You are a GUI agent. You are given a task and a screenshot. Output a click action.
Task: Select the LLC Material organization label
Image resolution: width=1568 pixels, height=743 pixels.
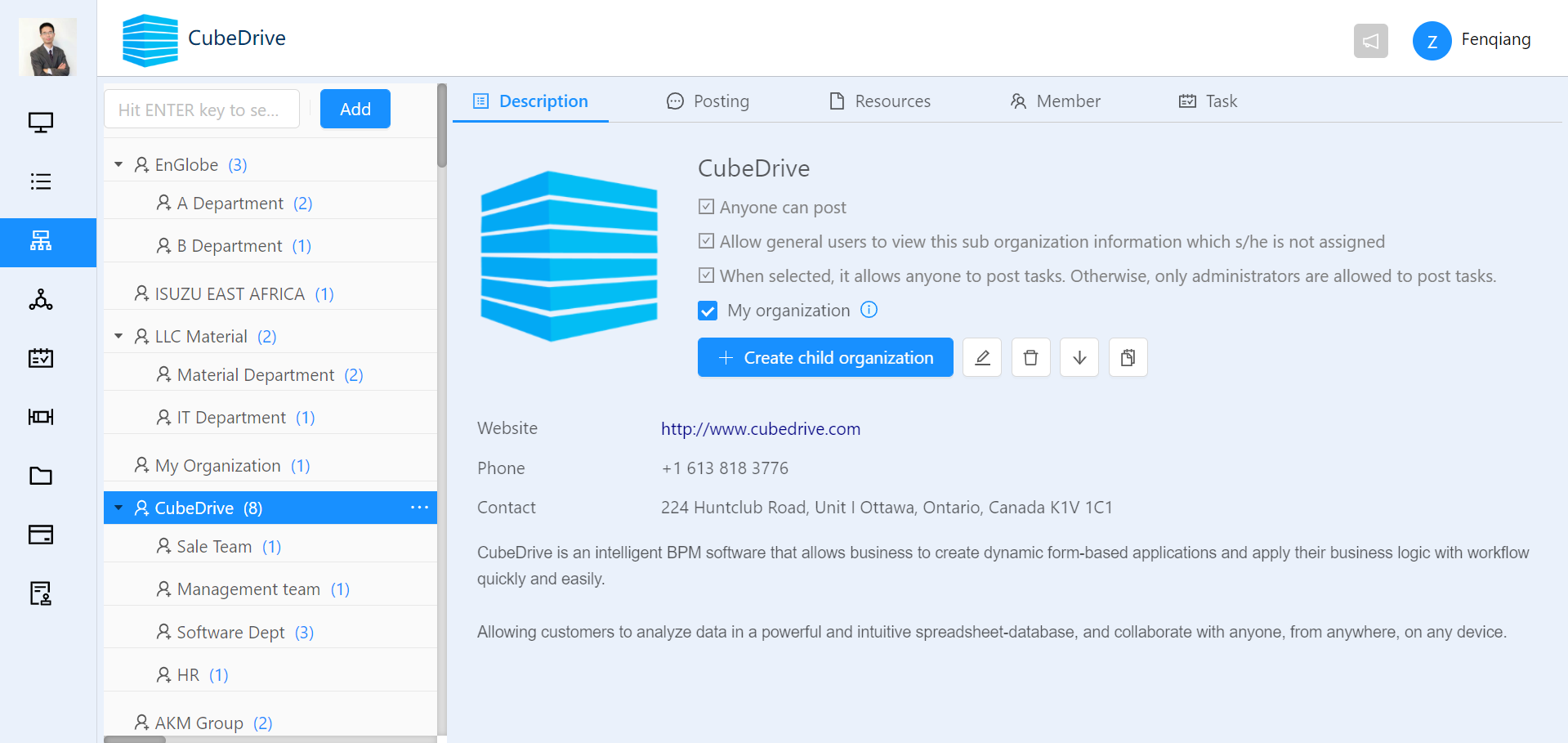pos(201,336)
